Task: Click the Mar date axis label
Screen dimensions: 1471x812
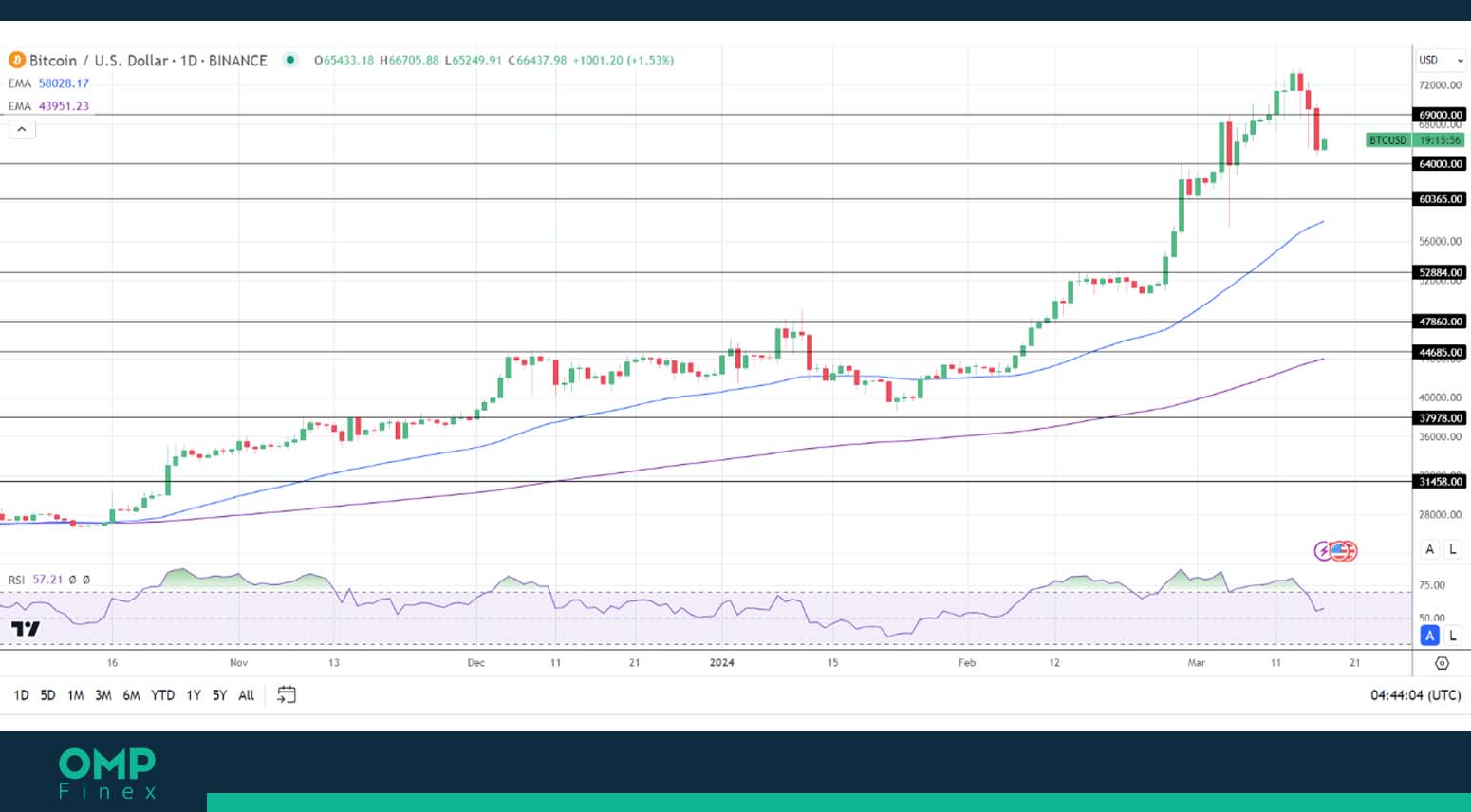Action: 1197,663
